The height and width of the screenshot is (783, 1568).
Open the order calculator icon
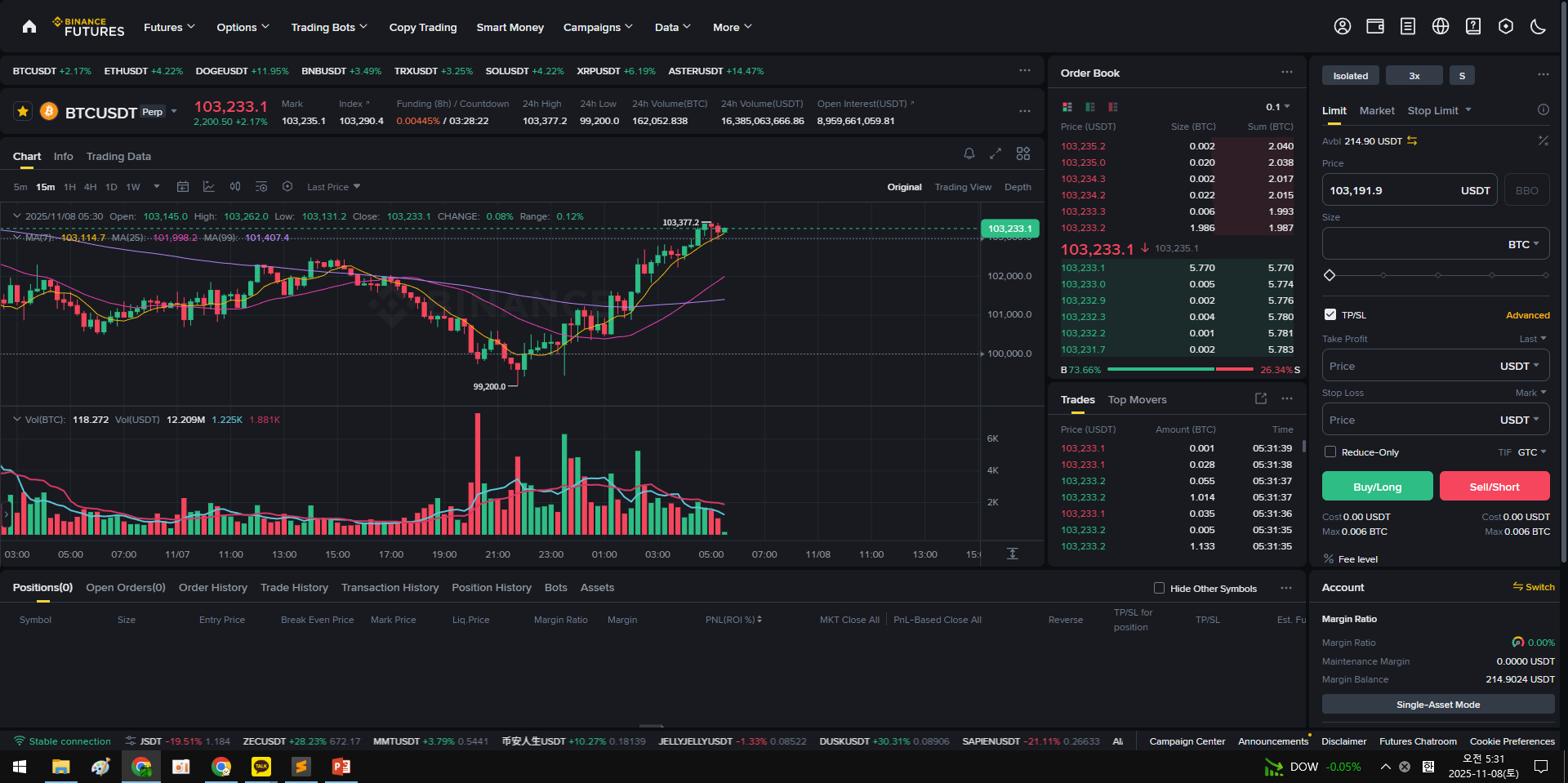point(1543,141)
